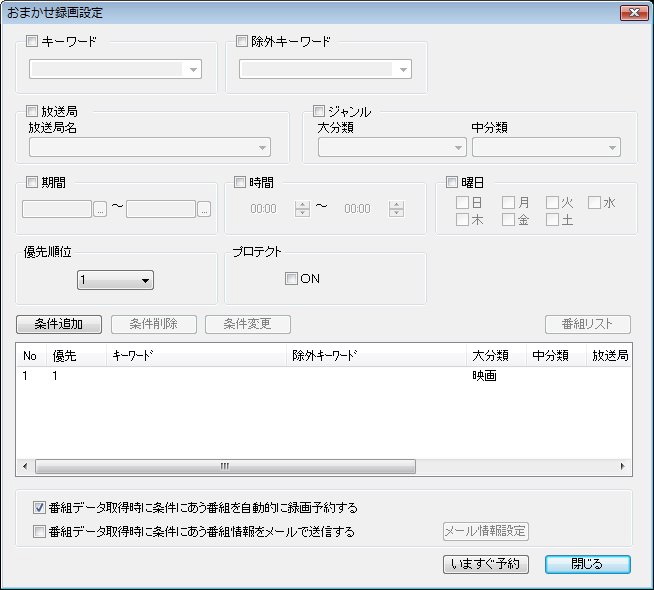Enable the 曜日 day-of-week checkbox
The width and height of the screenshot is (654, 590).
[451, 182]
